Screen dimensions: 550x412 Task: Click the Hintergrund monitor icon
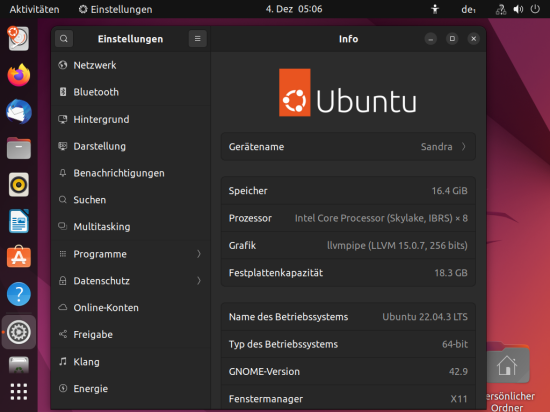pos(63,119)
